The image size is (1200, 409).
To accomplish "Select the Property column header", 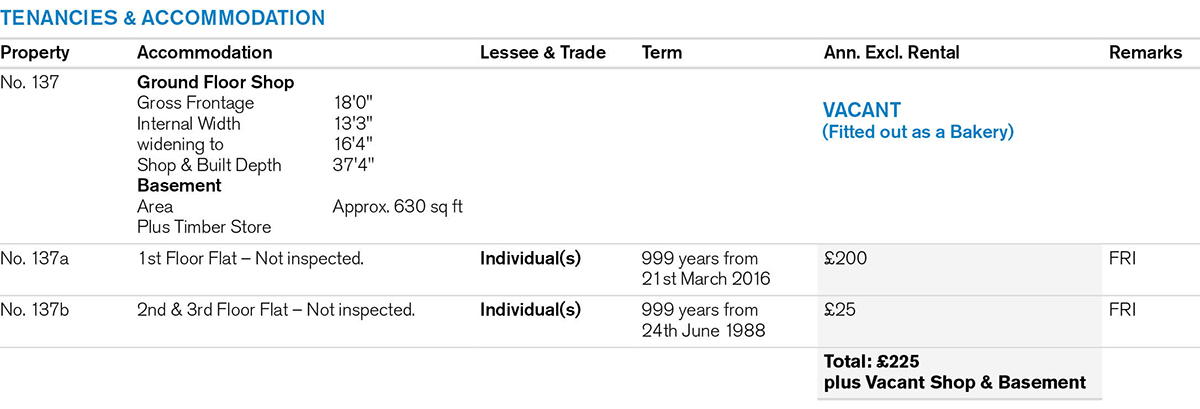I will (x=35, y=53).
